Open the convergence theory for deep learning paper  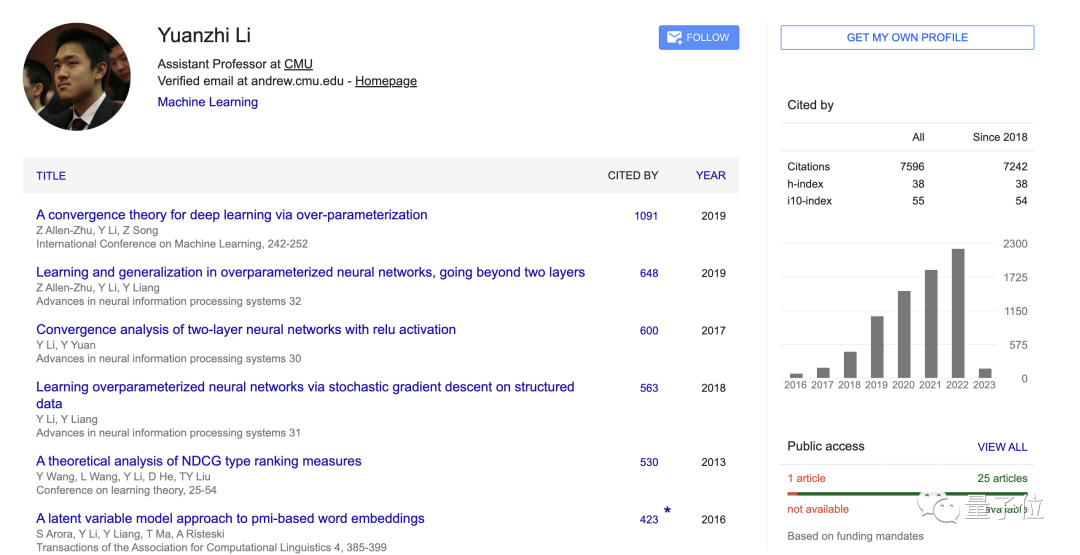click(232, 215)
